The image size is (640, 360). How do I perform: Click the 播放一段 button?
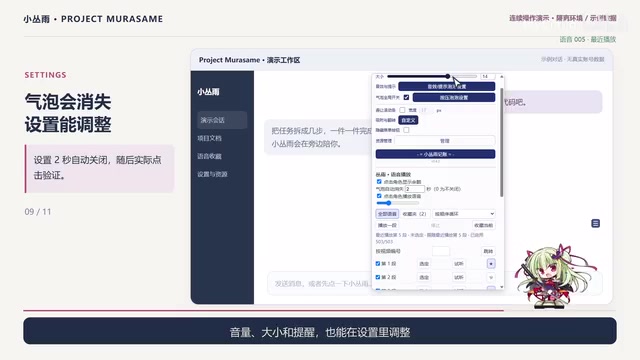click(387, 225)
